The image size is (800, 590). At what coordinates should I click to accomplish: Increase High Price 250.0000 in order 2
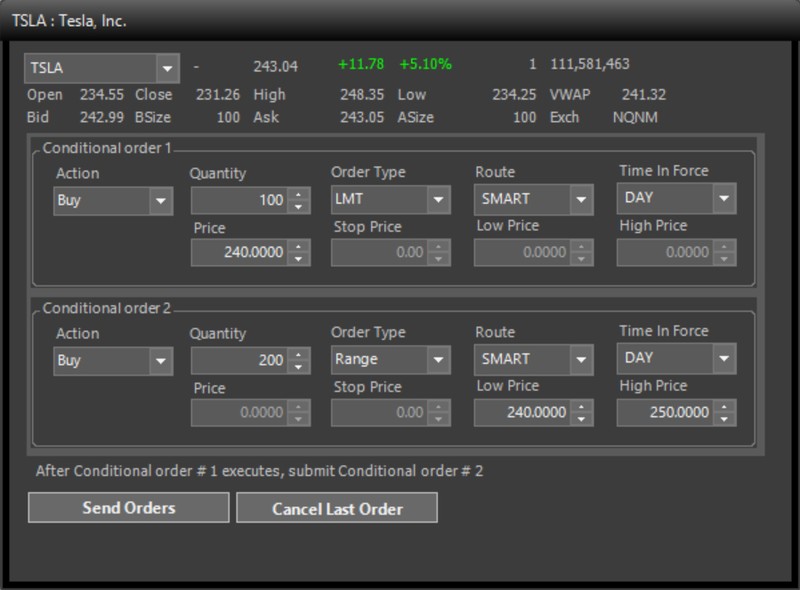click(x=724, y=407)
